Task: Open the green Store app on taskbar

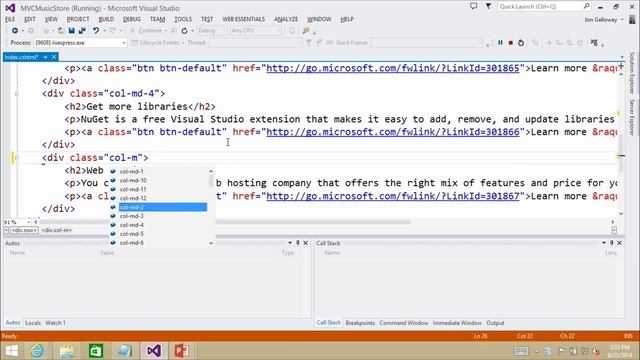Action: (96, 351)
